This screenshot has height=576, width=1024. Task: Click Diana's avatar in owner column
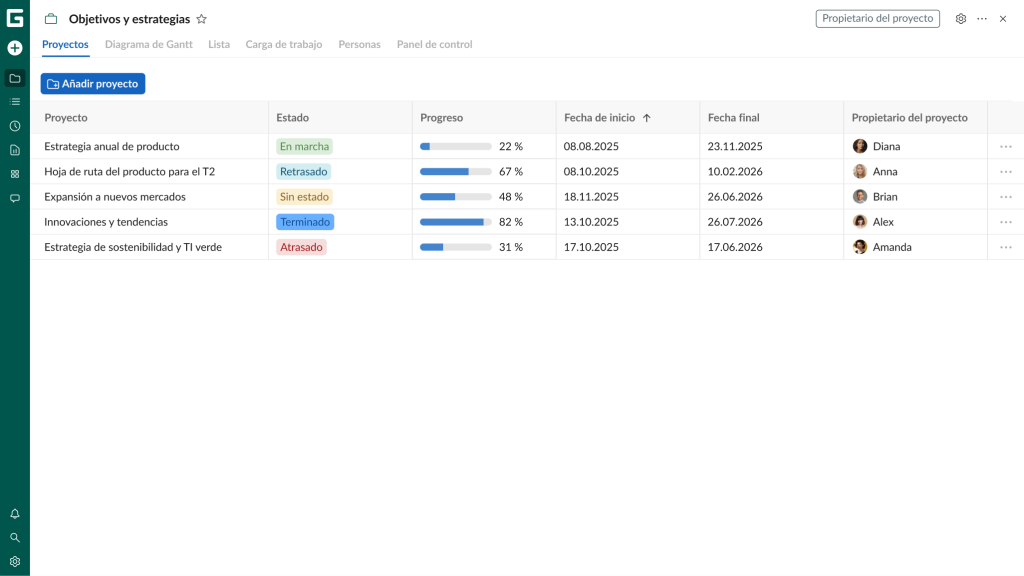[x=859, y=146]
